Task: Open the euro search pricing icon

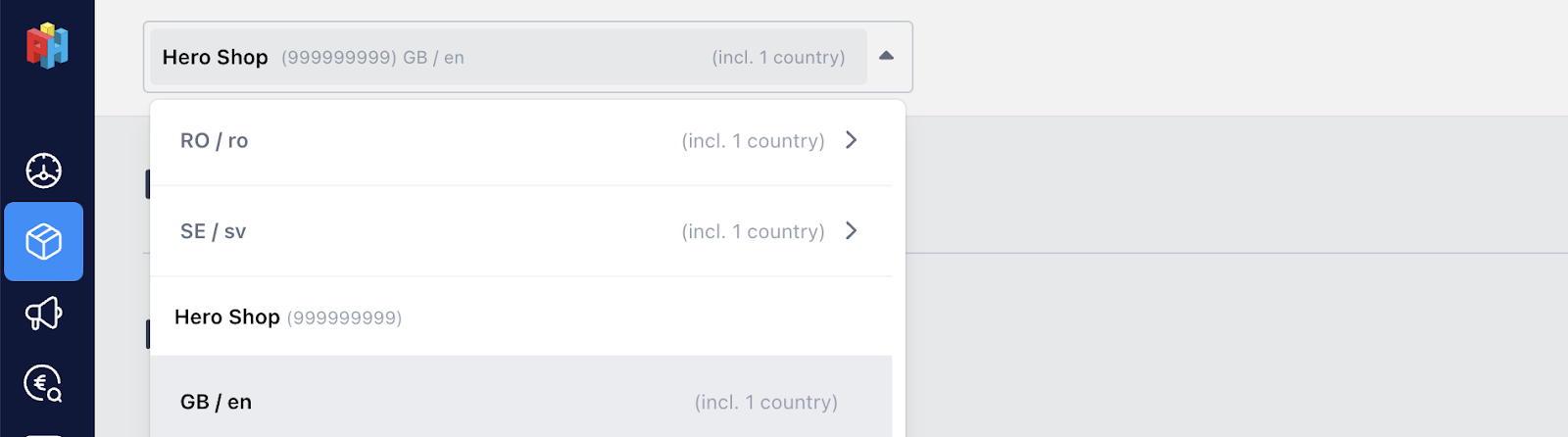Action: click(x=43, y=383)
